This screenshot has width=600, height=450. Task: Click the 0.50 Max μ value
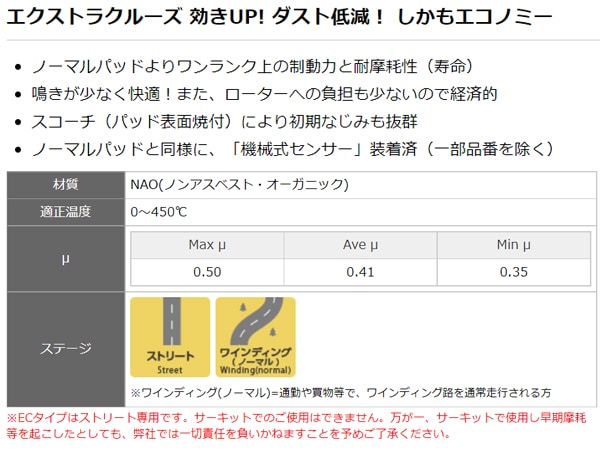208,271
